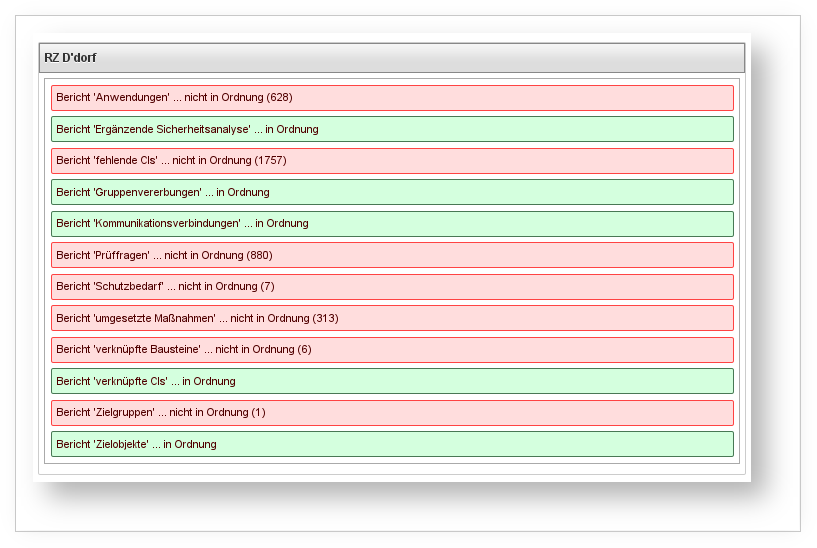This screenshot has width=817, height=548.
Task: Click the (880) count on Prüffragen
Action: tap(259, 255)
